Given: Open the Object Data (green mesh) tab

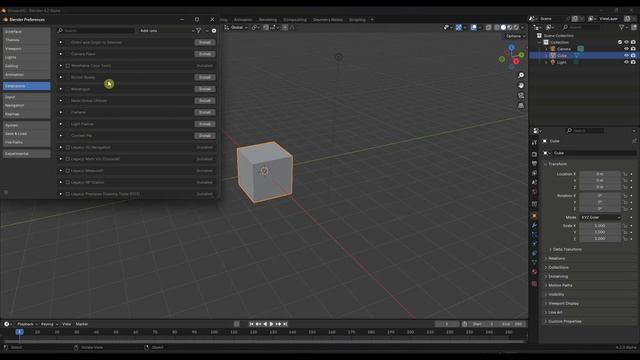Looking at the screenshot, I should [x=534, y=262].
